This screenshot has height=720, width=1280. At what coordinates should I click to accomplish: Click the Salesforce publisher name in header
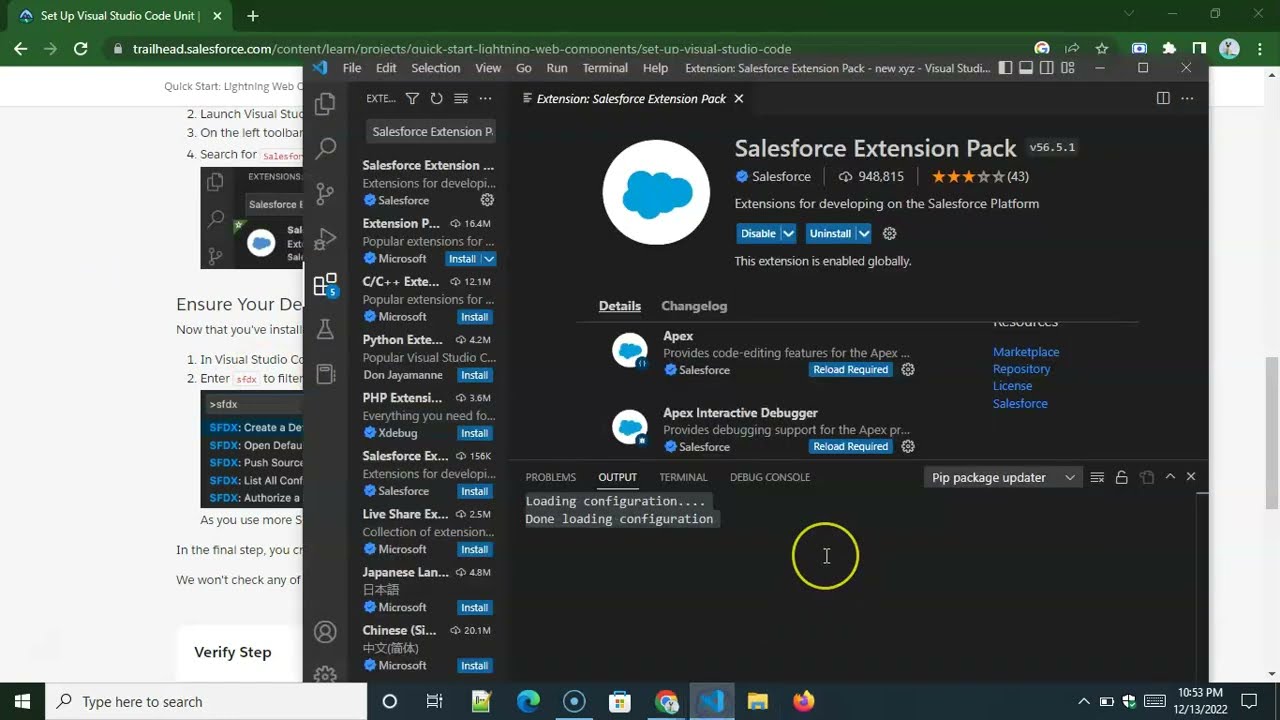(x=781, y=176)
